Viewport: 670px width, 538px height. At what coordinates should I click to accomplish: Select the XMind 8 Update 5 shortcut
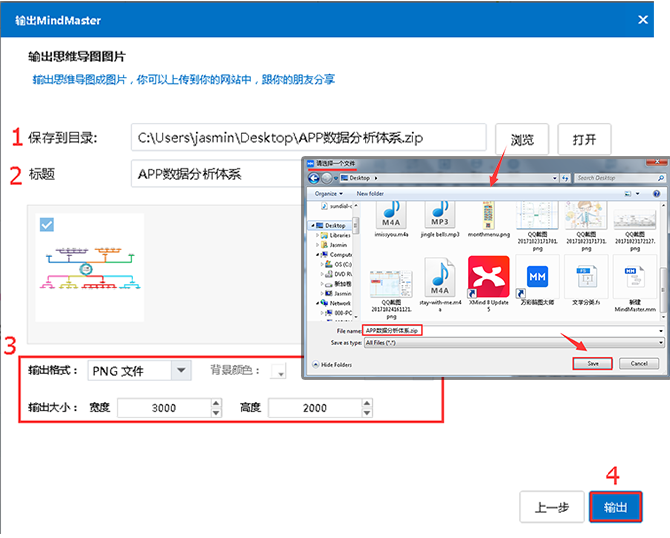(x=488, y=277)
